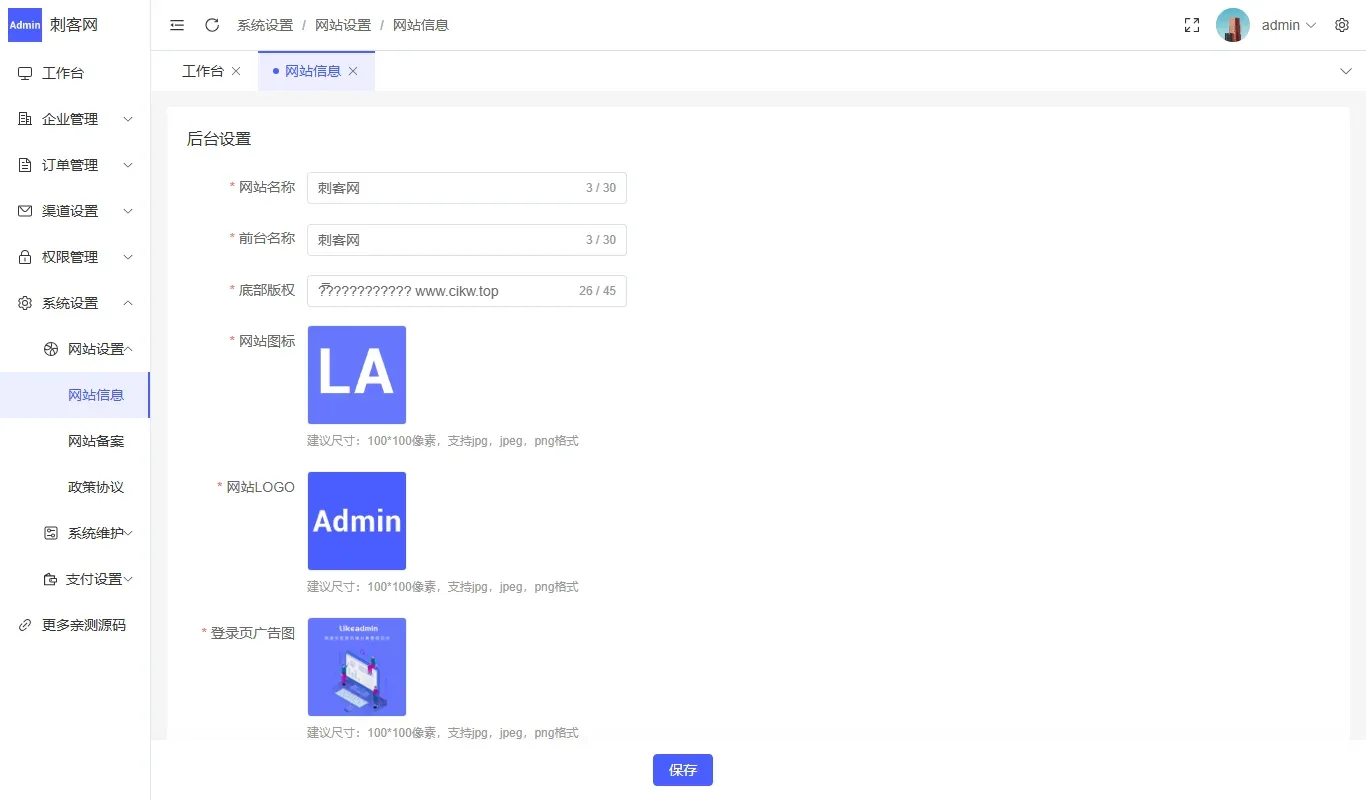Click the 渠道设置 envelope icon

click(25, 211)
